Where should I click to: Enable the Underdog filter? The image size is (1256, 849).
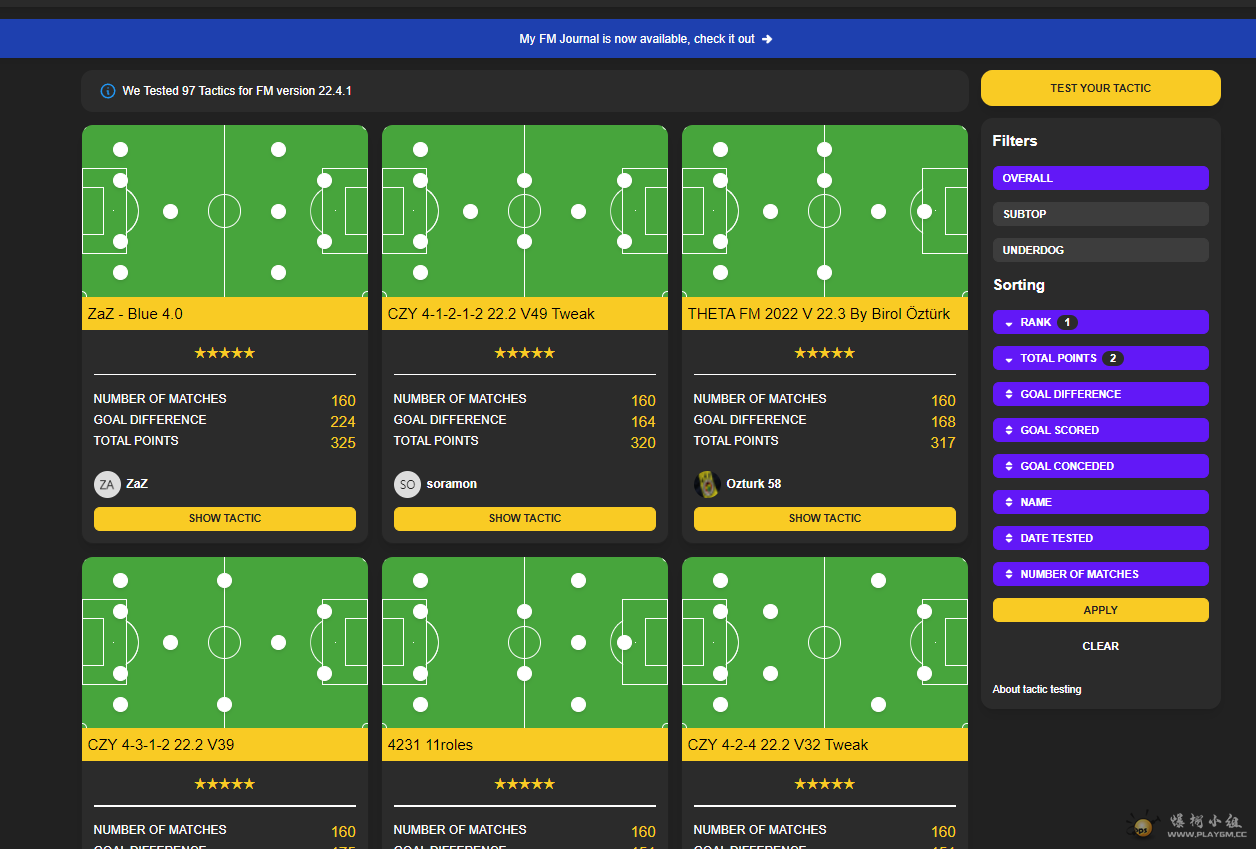(1100, 250)
